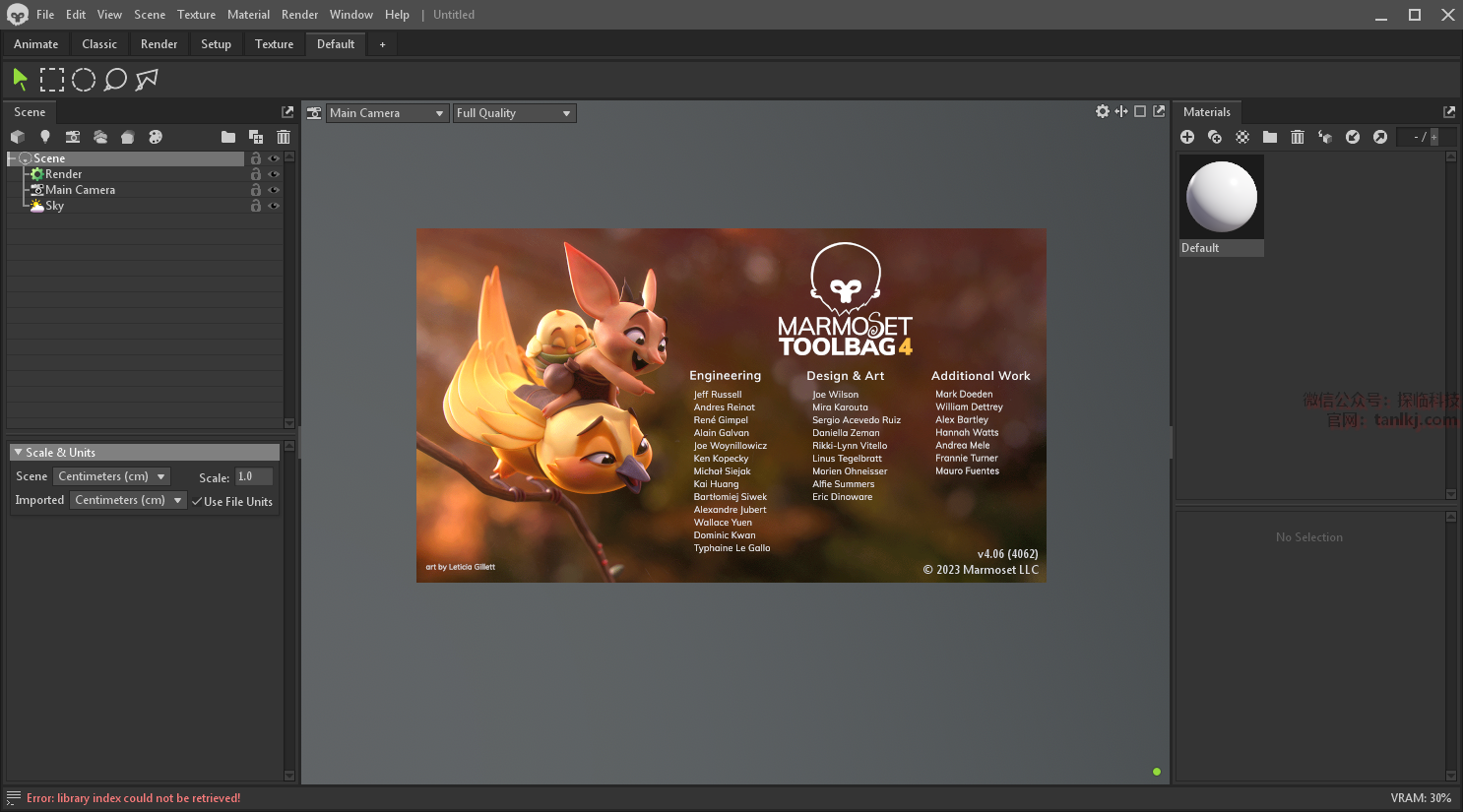Switch to the Animate workspace tab

(x=35, y=44)
